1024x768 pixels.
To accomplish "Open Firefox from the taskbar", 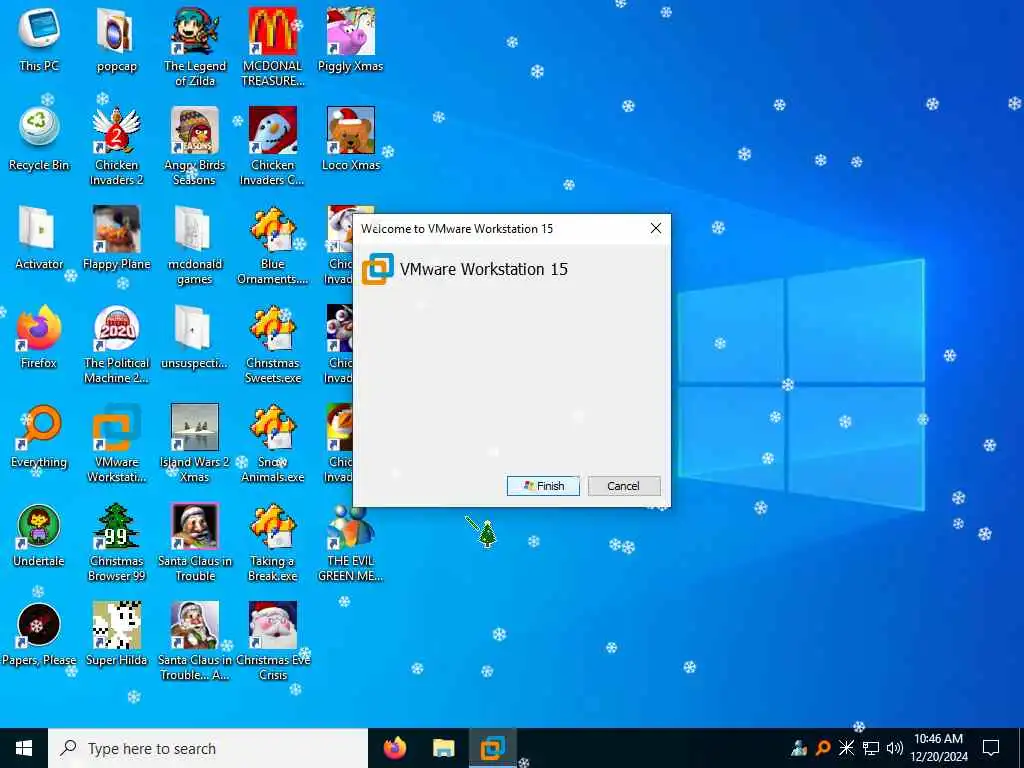I will [x=394, y=748].
